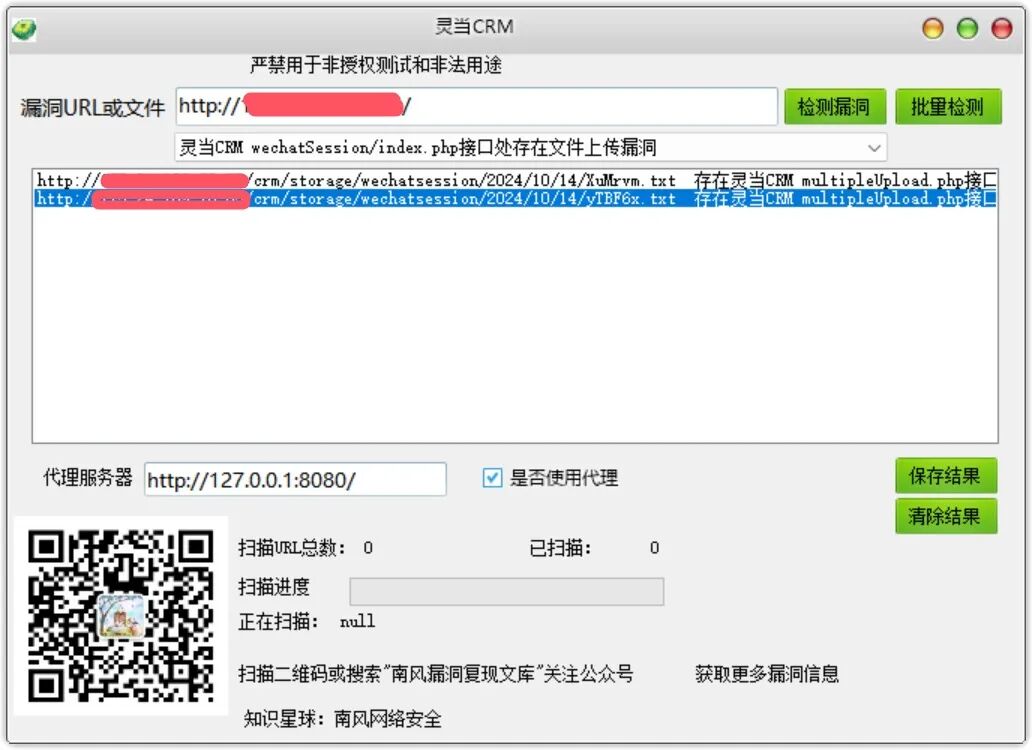Click the orange minimize window button
Image resolution: width=1032 pixels, height=750 pixels.
coord(933,28)
